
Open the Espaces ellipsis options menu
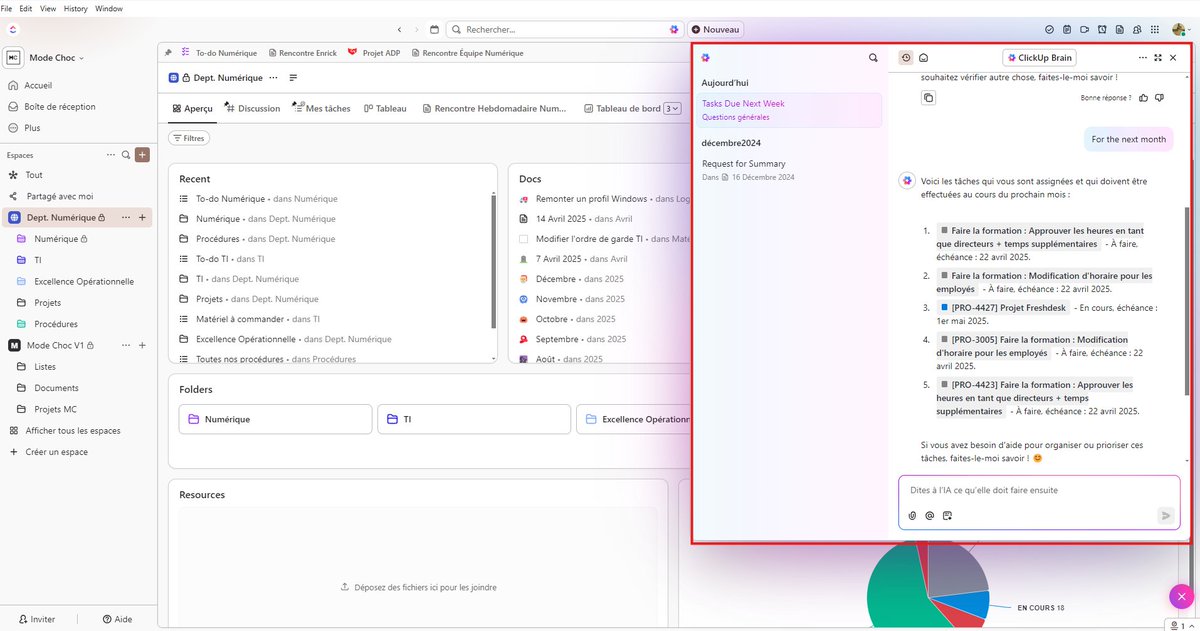[x=110, y=155]
